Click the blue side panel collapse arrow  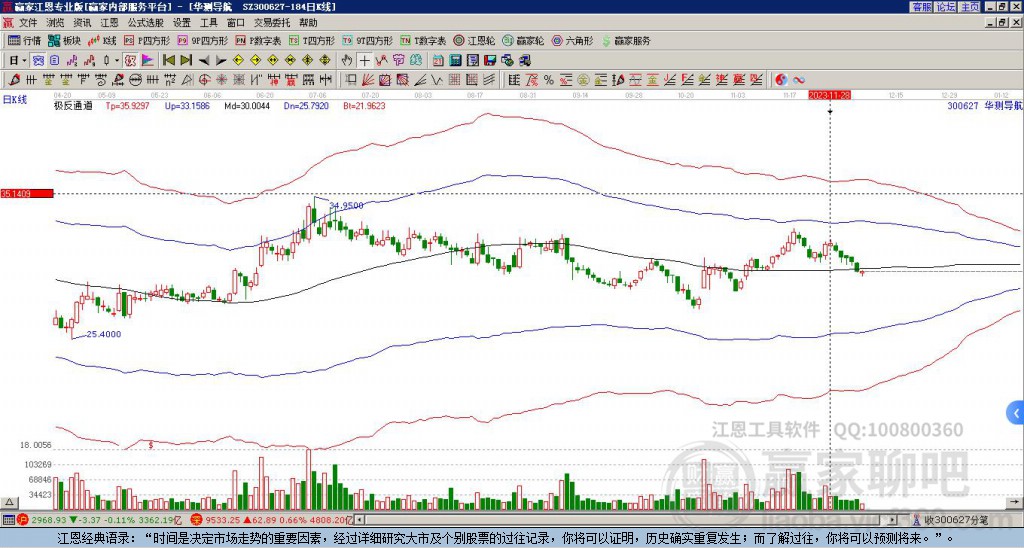pyautogui.click(x=1016, y=412)
